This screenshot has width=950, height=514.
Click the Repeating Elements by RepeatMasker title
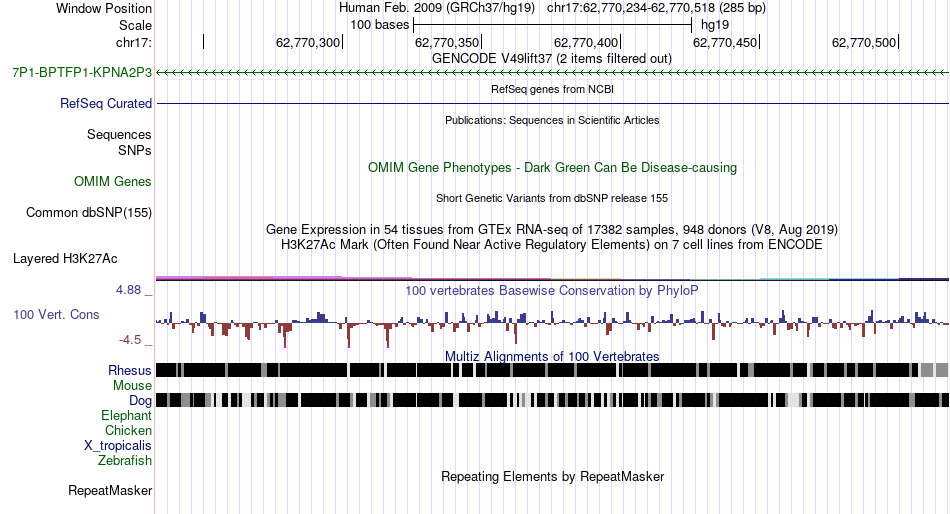[552, 476]
